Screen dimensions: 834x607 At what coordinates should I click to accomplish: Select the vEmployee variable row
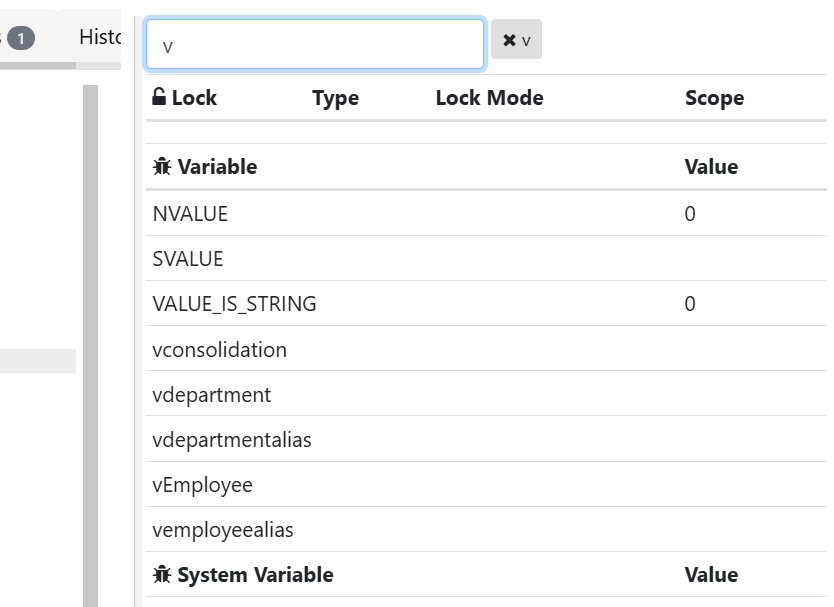pyautogui.click(x=486, y=485)
